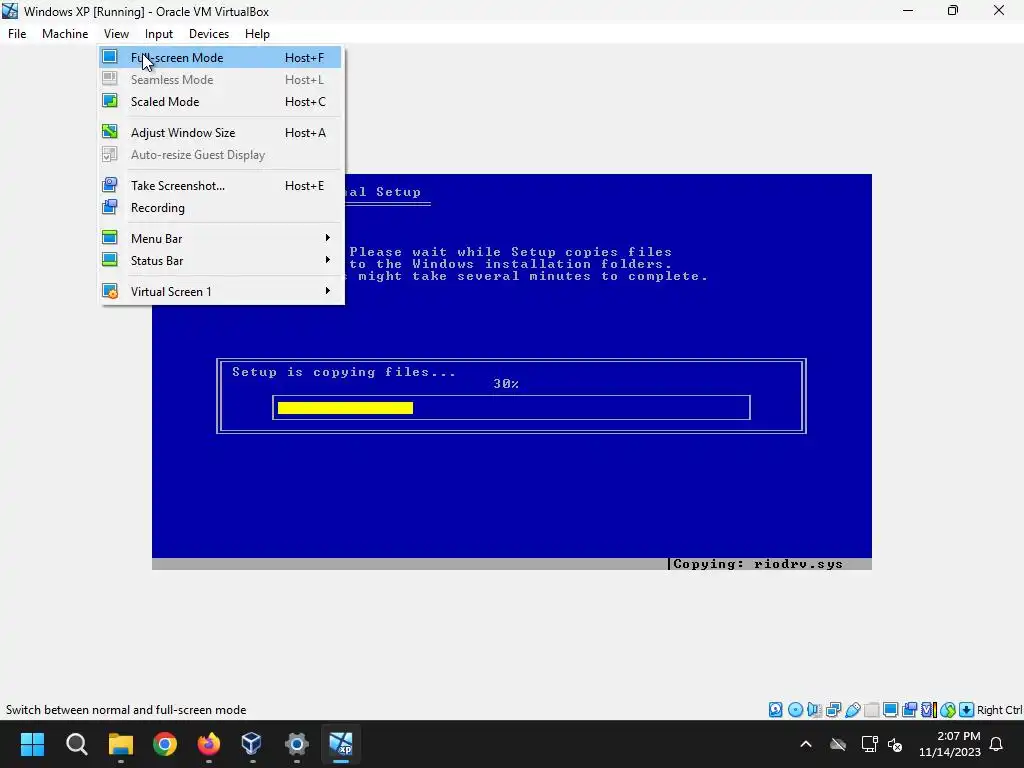Click 'Setup is copying files...' text

(x=344, y=372)
